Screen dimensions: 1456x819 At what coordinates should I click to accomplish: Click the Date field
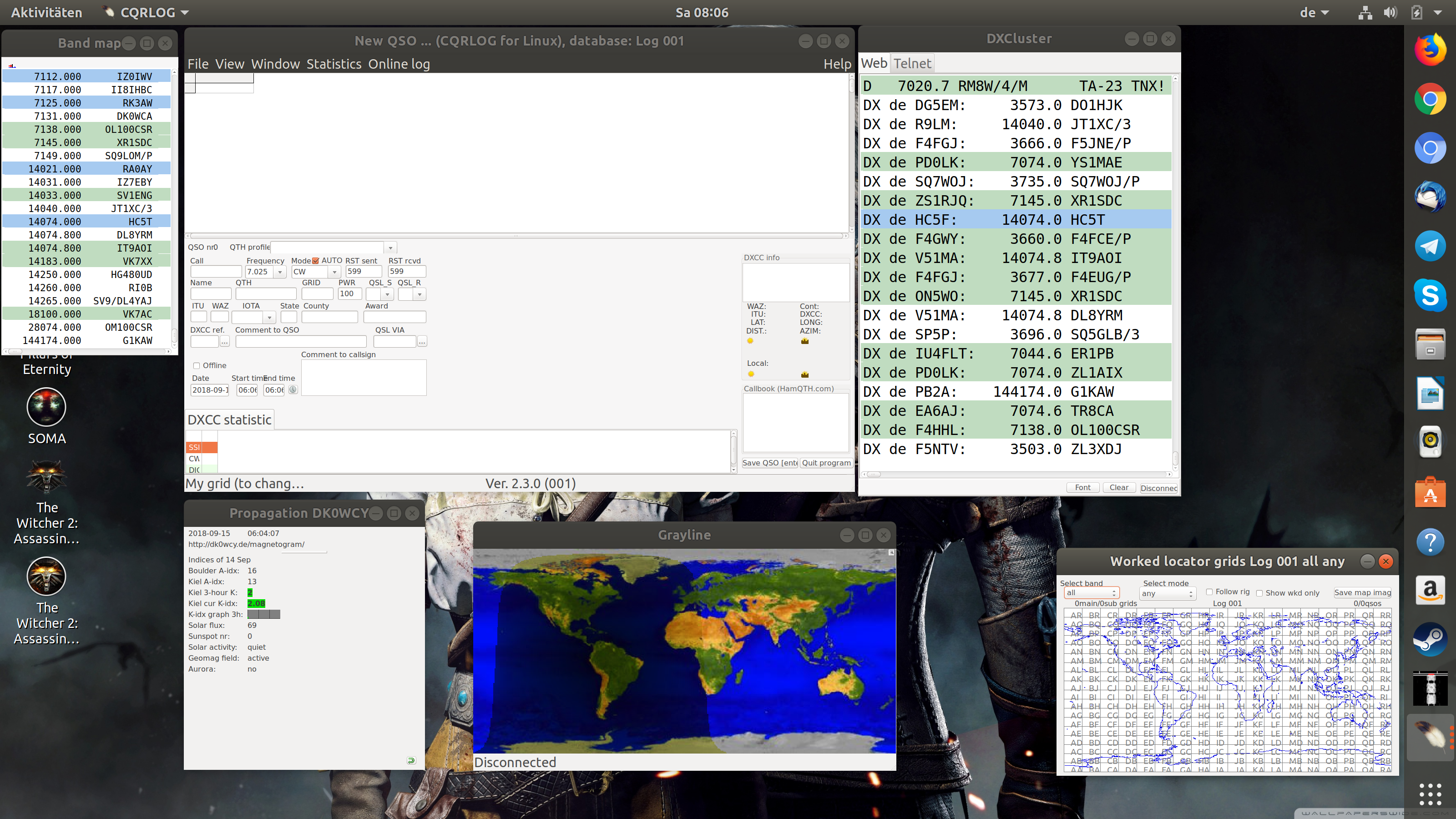pyautogui.click(x=210, y=389)
